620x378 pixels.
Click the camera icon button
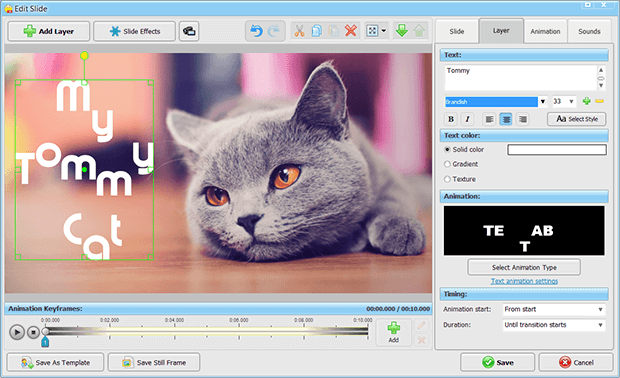189,31
